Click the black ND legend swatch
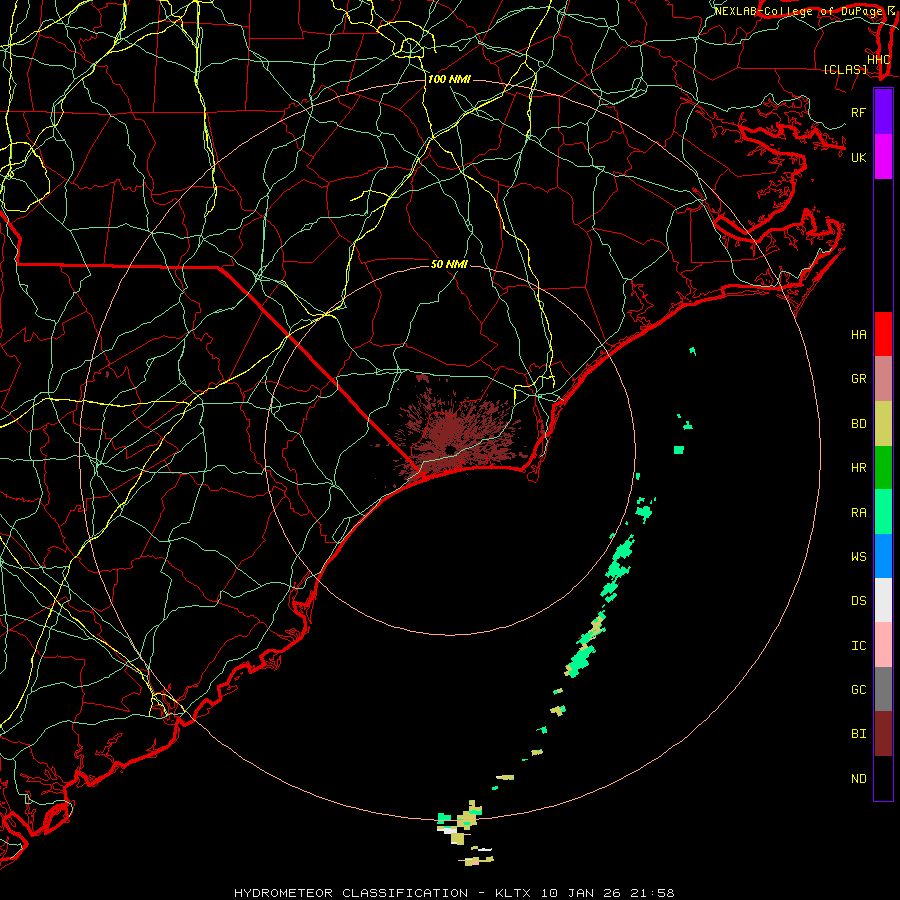The height and width of the screenshot is (900, 900). [883, 778]
